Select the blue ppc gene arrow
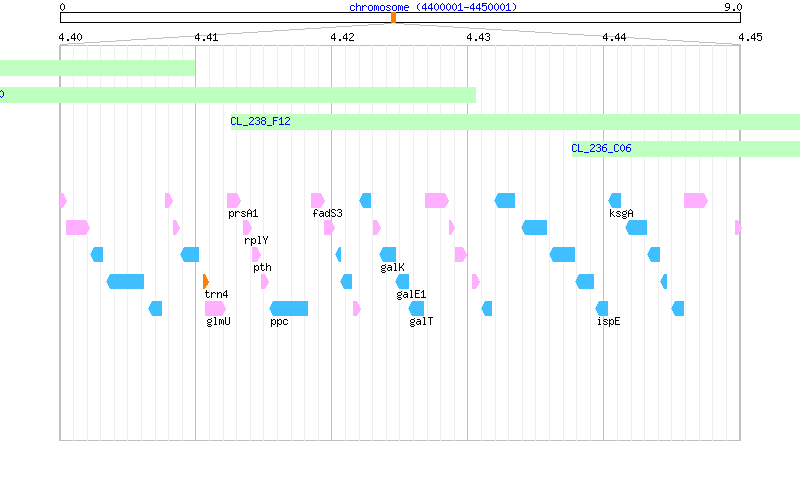This screenshot has height=500, width=800. [x=289, y=309]
